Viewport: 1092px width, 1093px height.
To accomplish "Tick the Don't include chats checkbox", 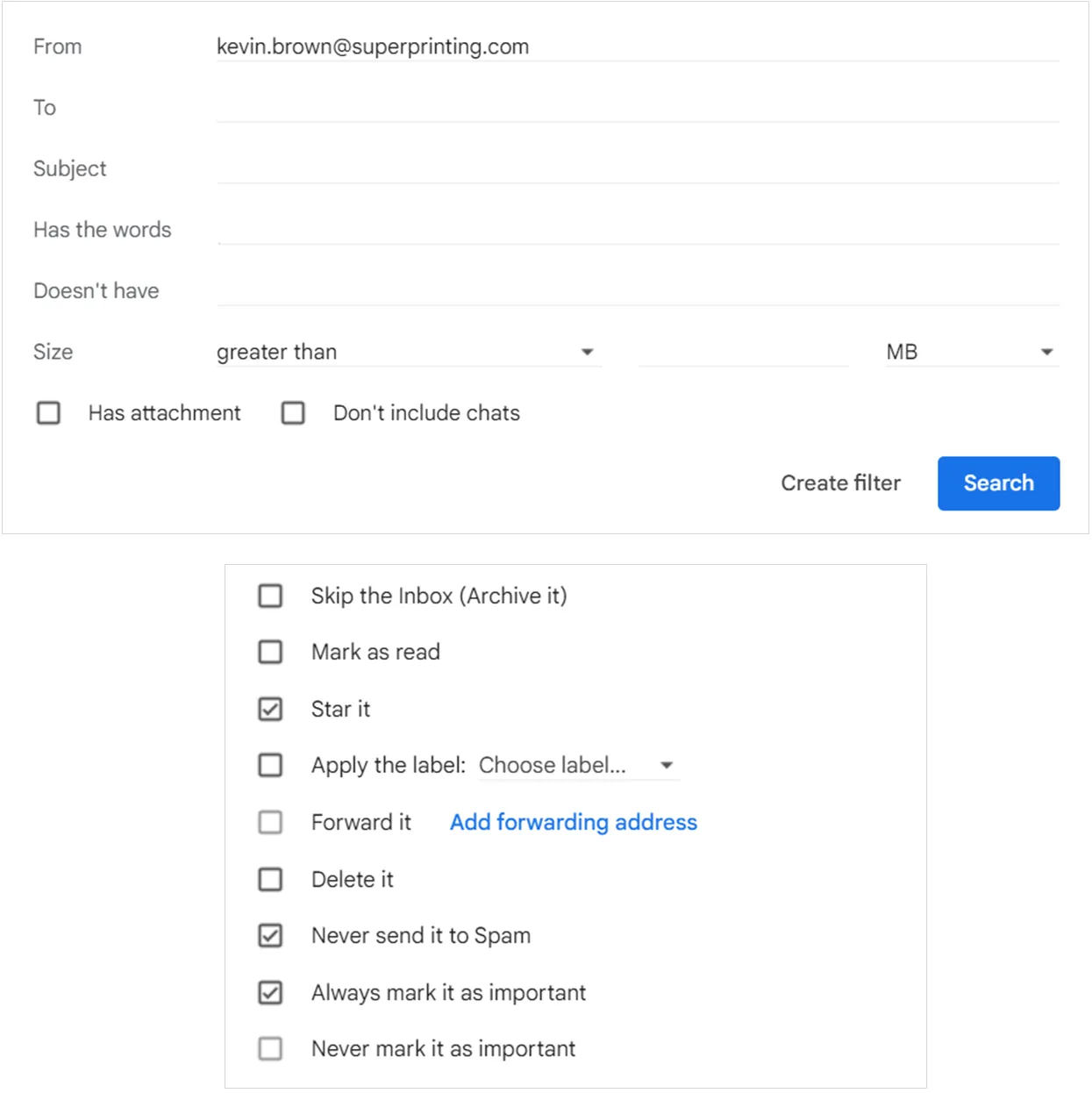I will pyautogui.click(x=293, y=413).
